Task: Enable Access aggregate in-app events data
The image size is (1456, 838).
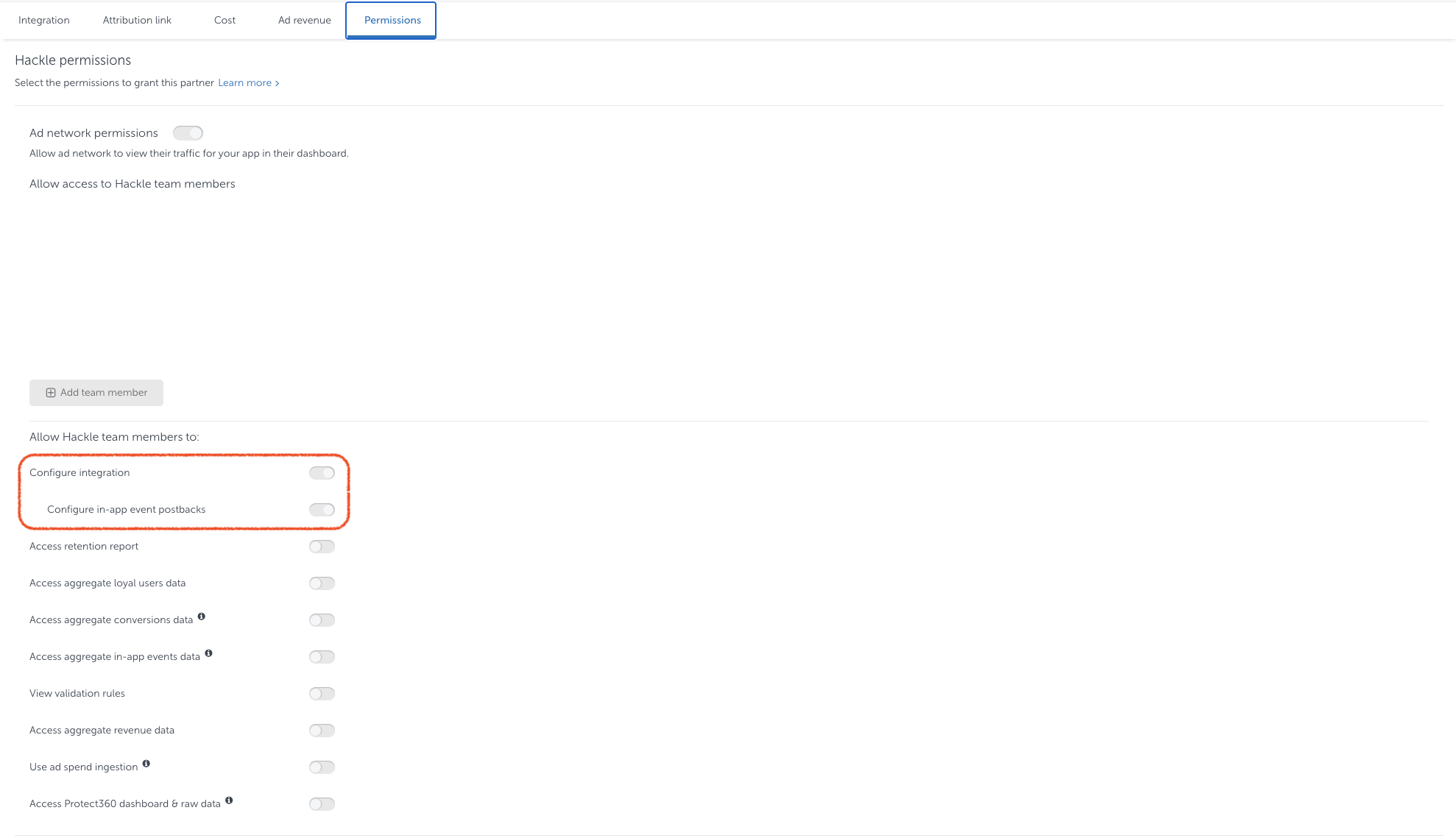Action: tap(322, 657)
